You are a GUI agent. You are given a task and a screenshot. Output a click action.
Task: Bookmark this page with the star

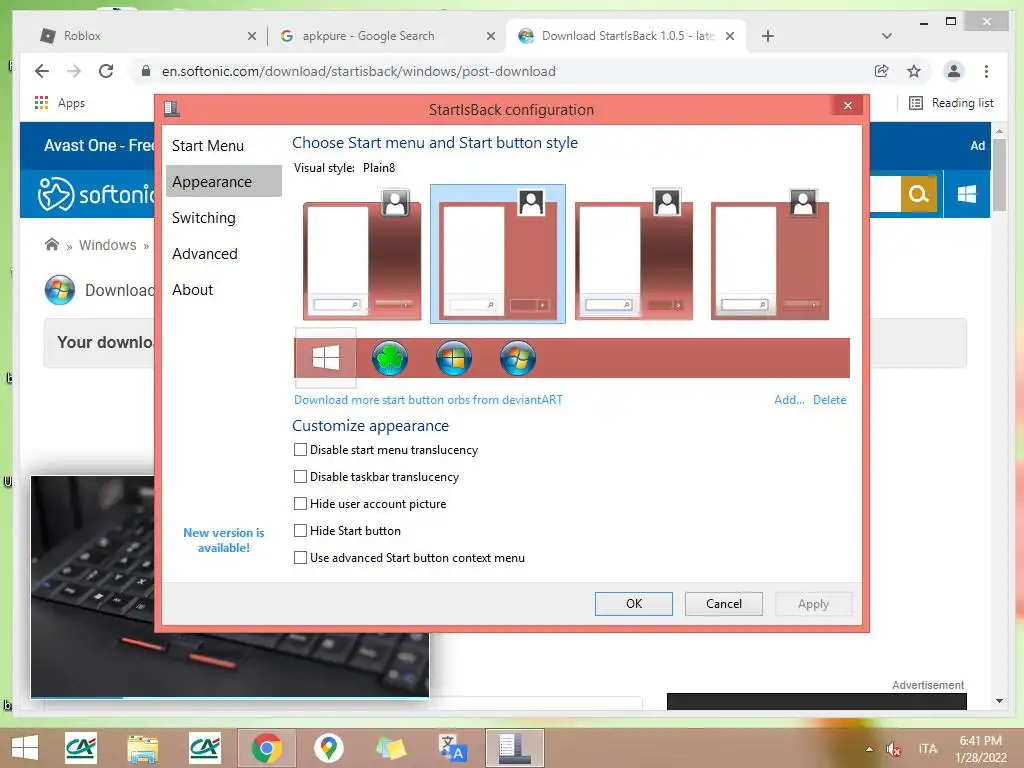pos(914,71)
